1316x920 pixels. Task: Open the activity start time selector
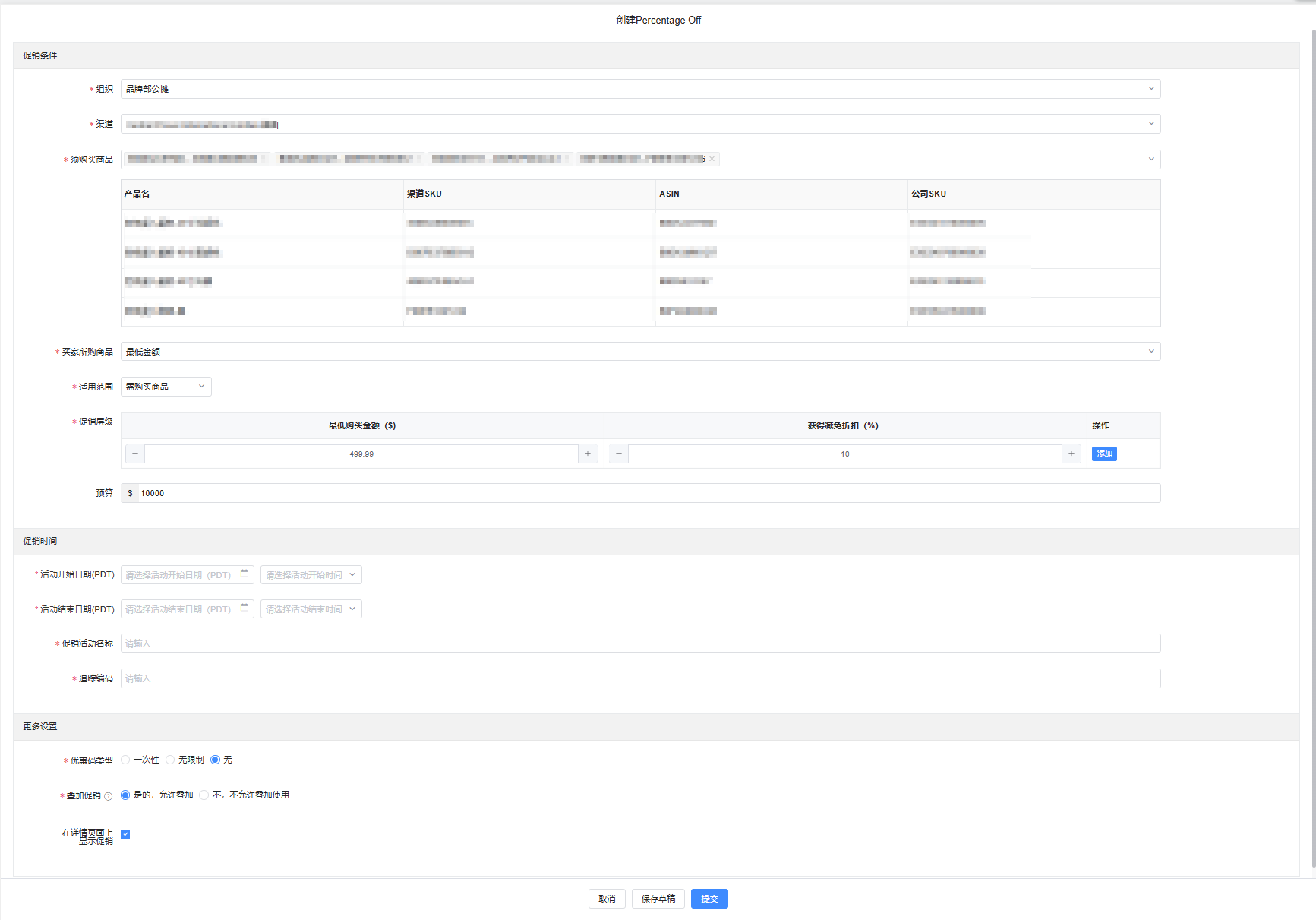coord(311,575)
